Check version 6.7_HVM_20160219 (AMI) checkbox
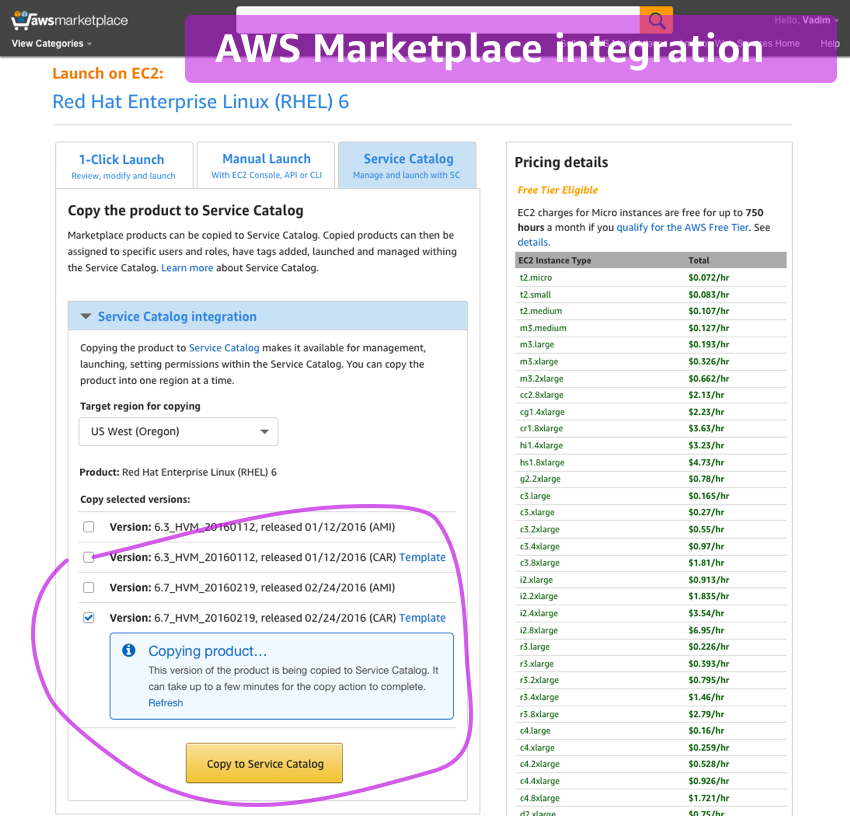 [x=89, y=587]
